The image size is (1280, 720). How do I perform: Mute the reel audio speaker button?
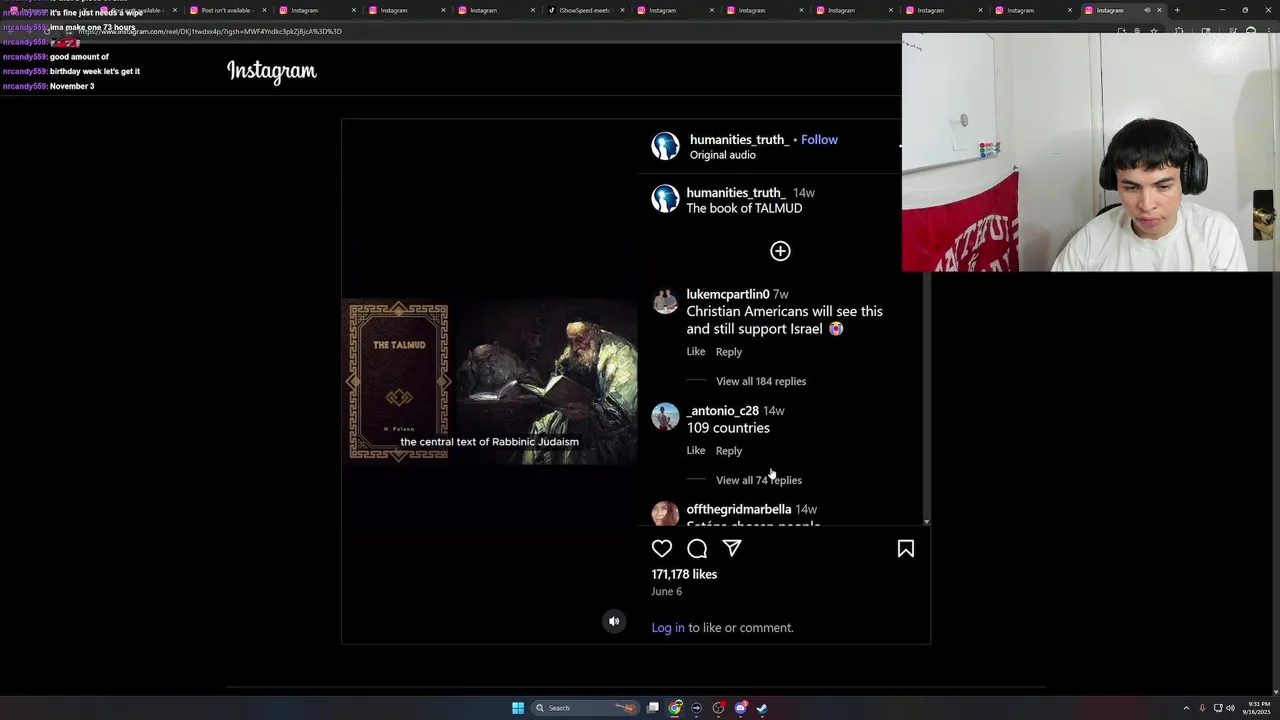tap(614, 621)
